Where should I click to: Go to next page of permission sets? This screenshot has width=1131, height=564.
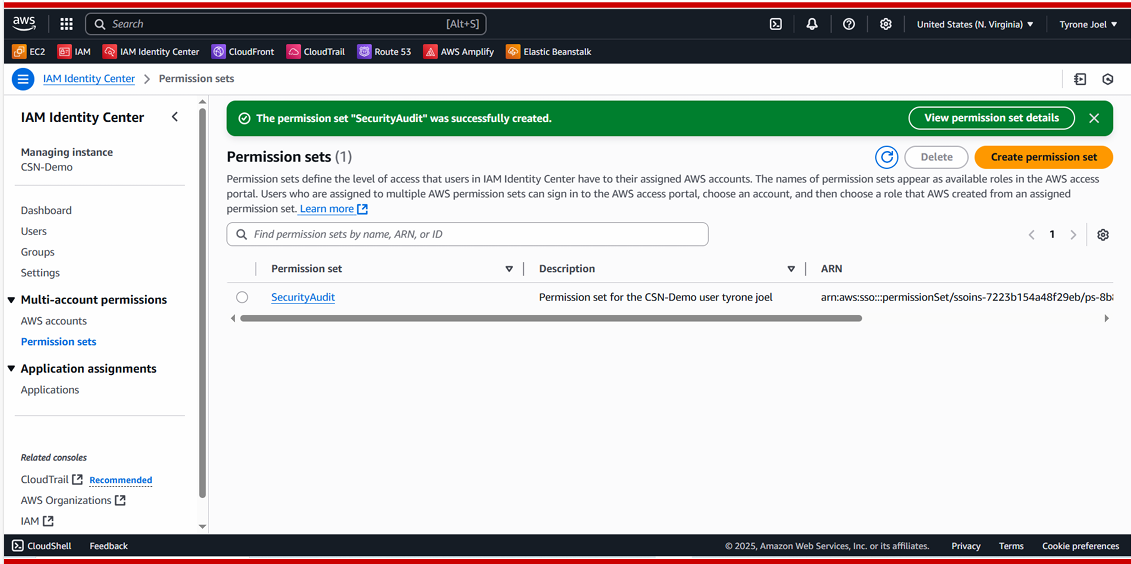click(x=1073, y=234)
